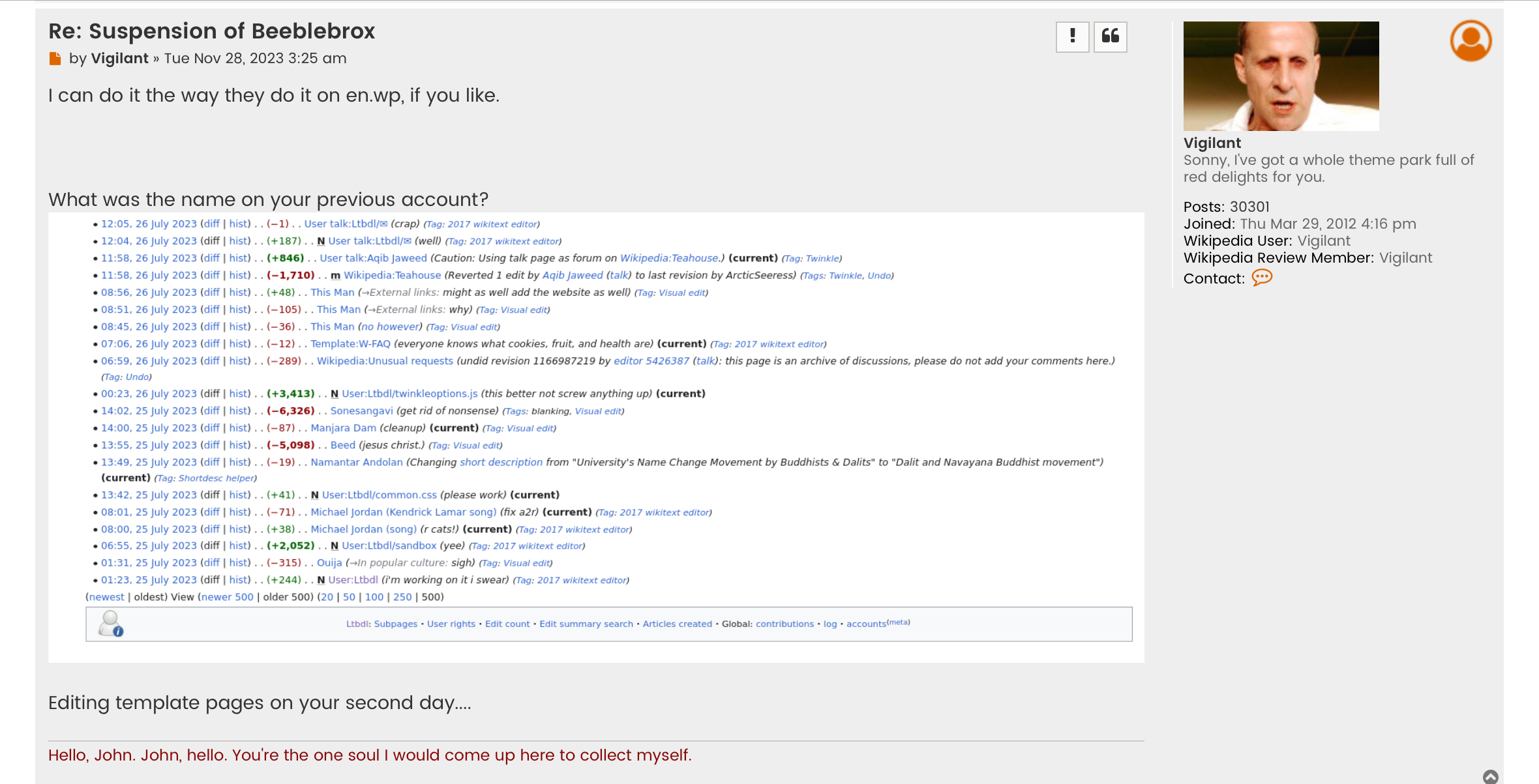Click the user info icon in embedded image
The width and height of the screenshot is (1539, 784).
(111, 624)
